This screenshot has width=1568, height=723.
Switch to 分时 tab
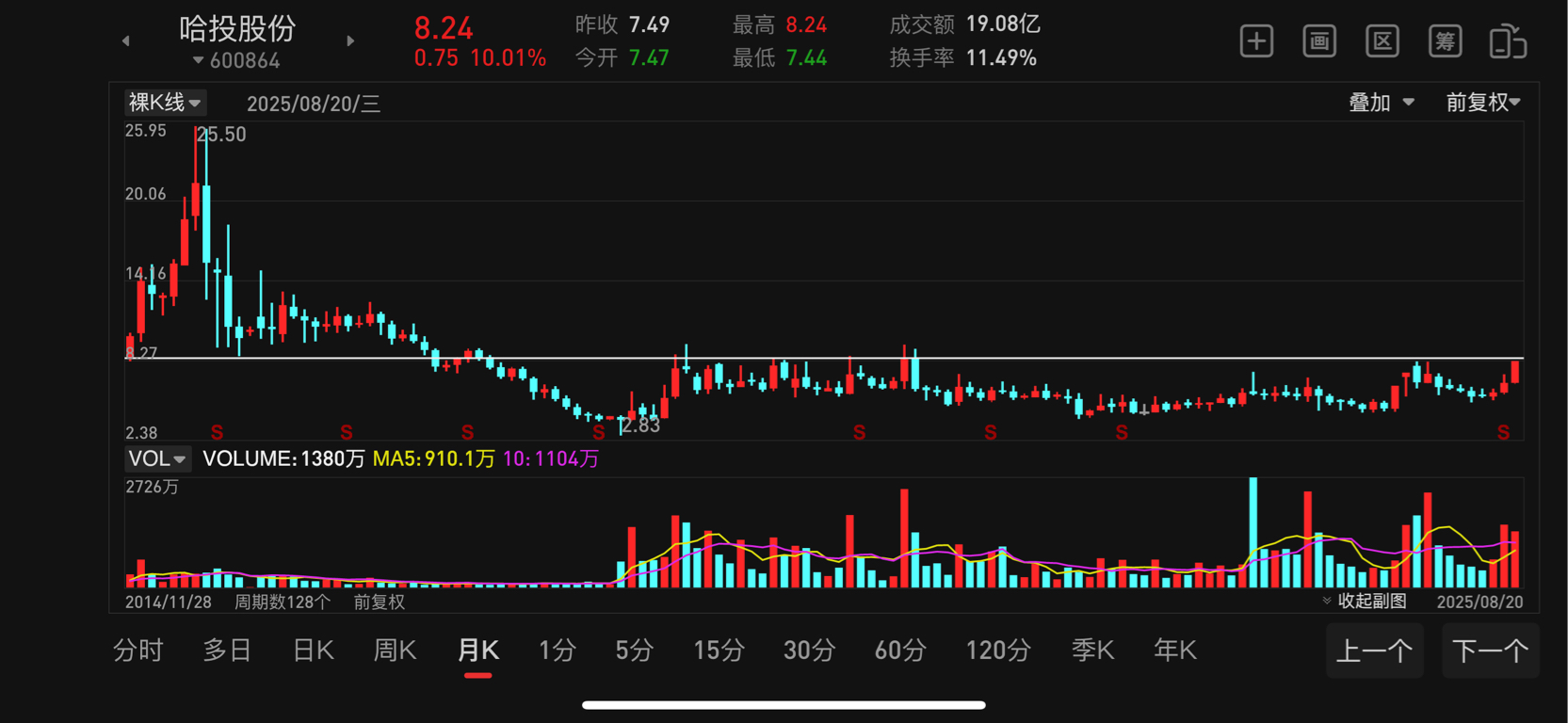tap(138, 651)
